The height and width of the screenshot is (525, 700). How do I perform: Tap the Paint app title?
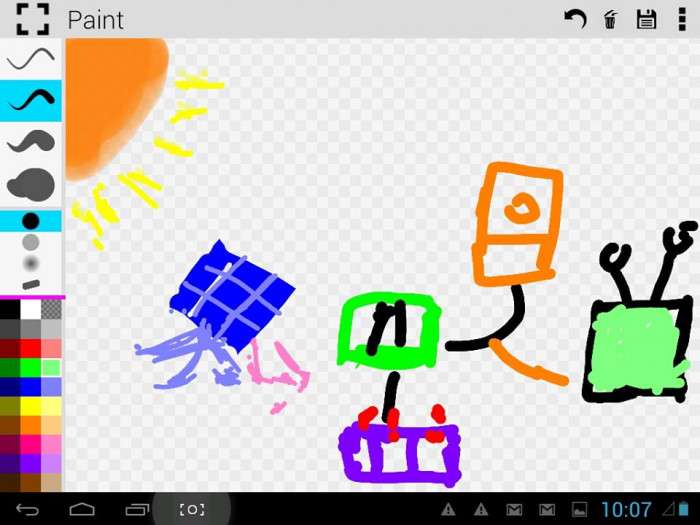click(x=96, y=20)
